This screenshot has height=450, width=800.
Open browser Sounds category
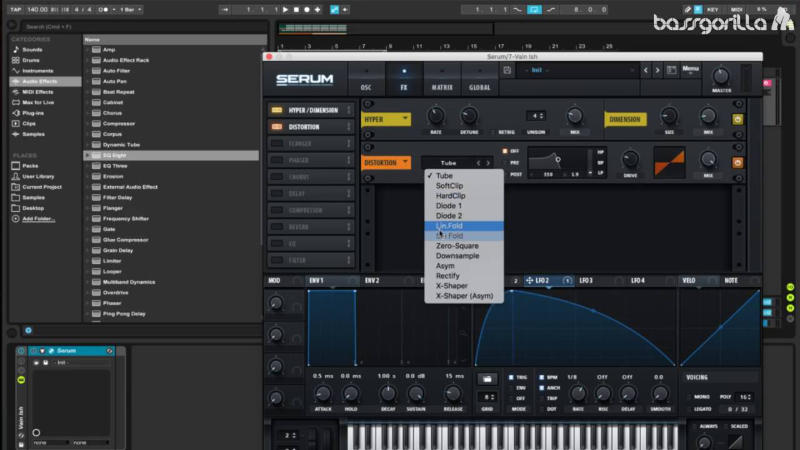(32, 49)
